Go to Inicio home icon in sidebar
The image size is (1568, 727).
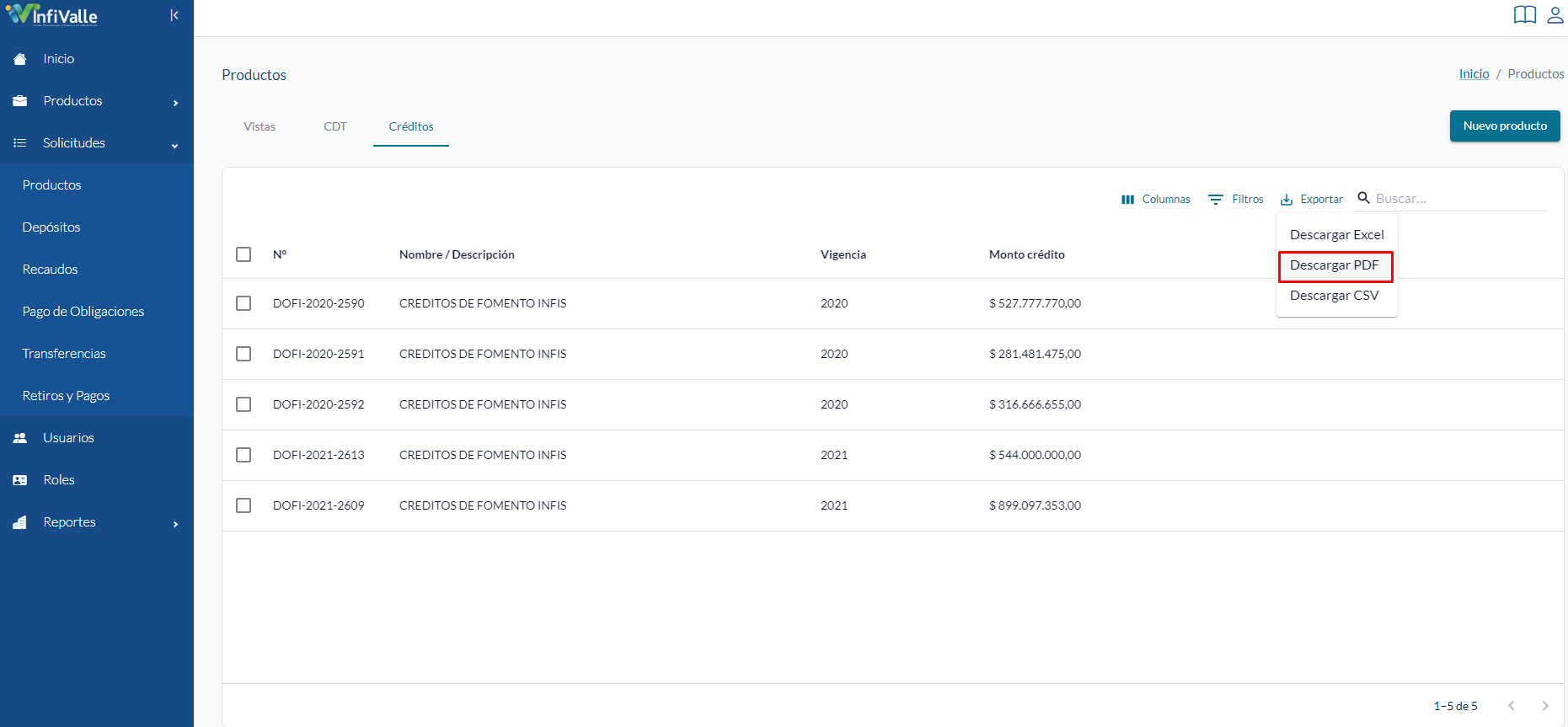20,59
